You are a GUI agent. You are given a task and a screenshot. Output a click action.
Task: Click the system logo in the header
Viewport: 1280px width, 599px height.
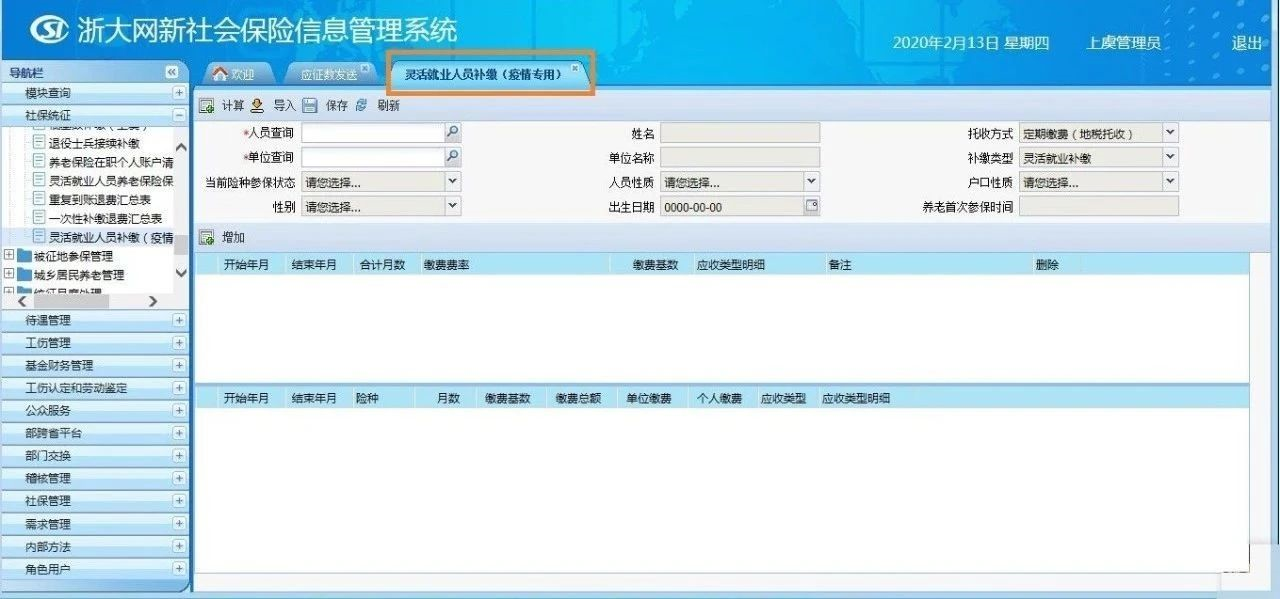(x=49, y=30)
